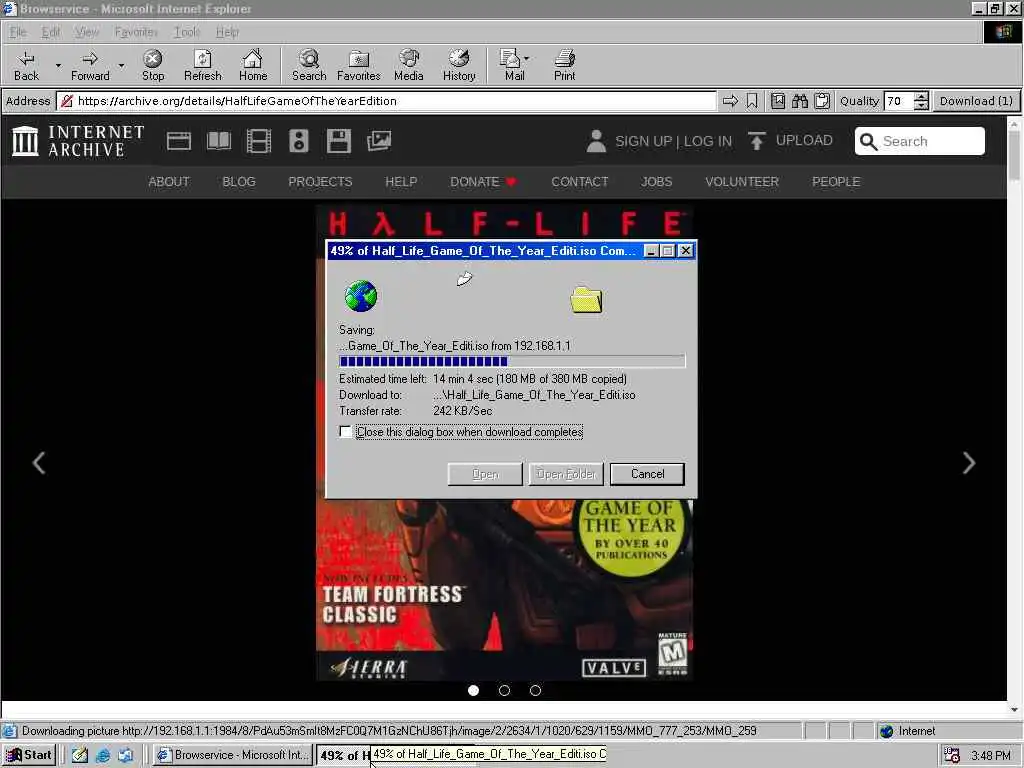Open the VOLUNTEER navigation link
Image resolution: width=1024 pixels, height=768 pixels.
coord(742,182)
